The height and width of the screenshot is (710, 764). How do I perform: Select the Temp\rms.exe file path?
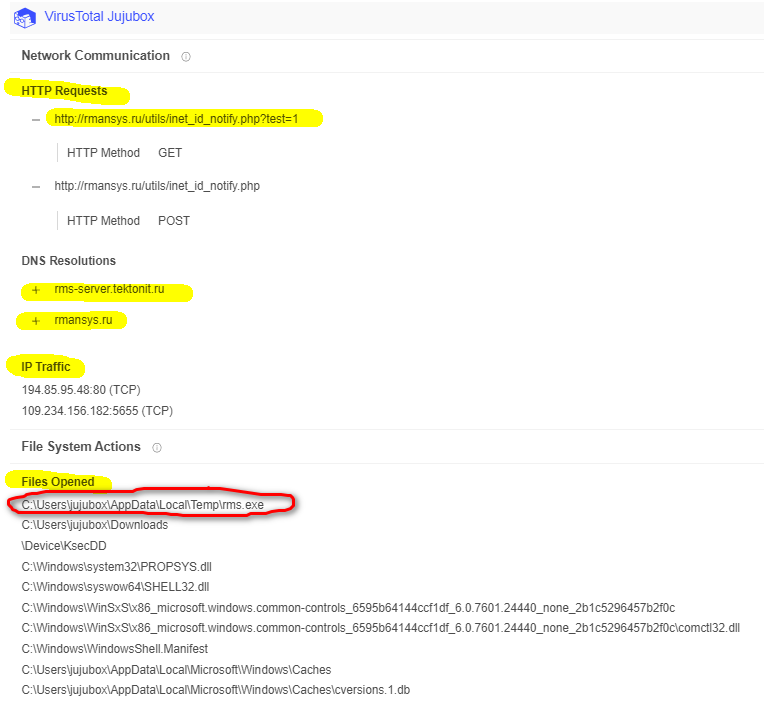click(143, 505)
